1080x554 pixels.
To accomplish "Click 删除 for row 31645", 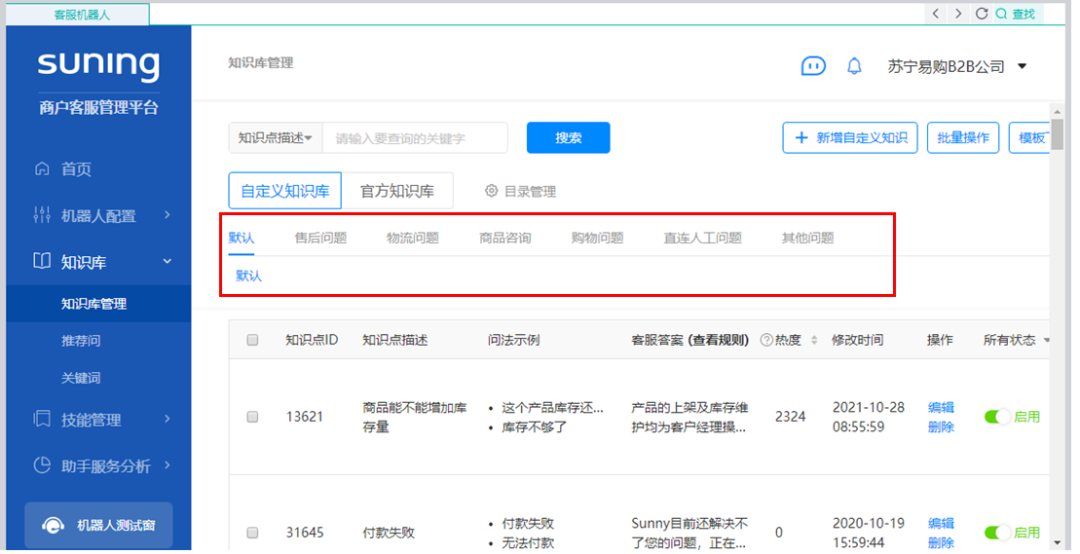I will coord(941,542).
